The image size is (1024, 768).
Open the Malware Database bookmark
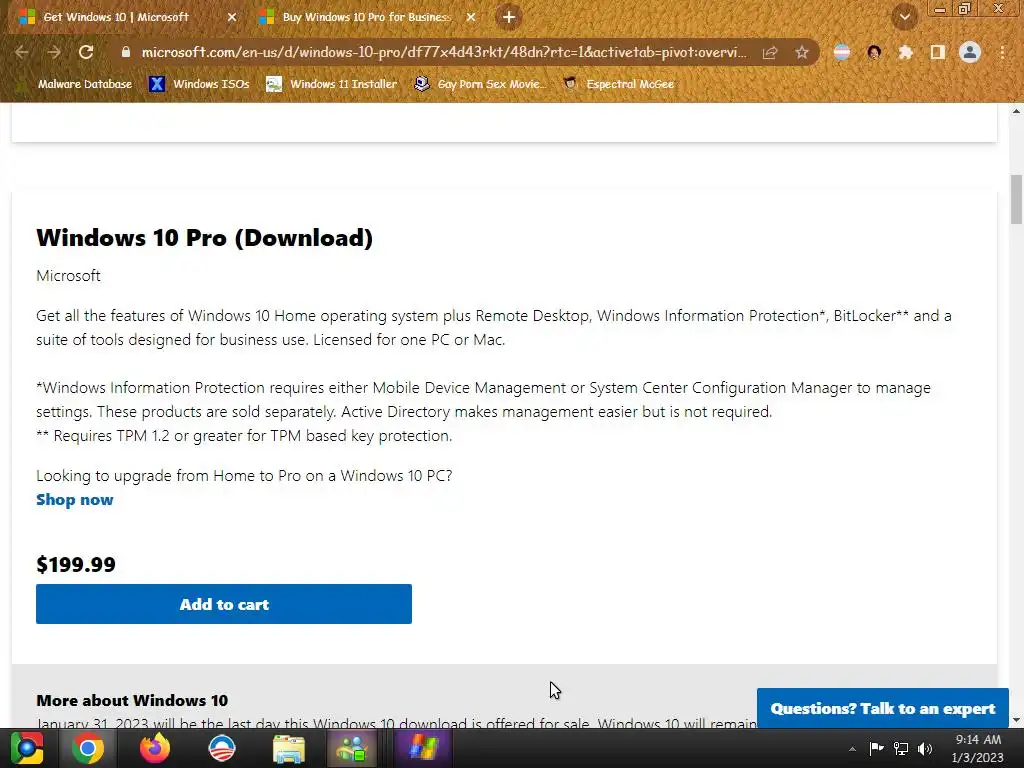pyautogui.click(x=77, y=84)
